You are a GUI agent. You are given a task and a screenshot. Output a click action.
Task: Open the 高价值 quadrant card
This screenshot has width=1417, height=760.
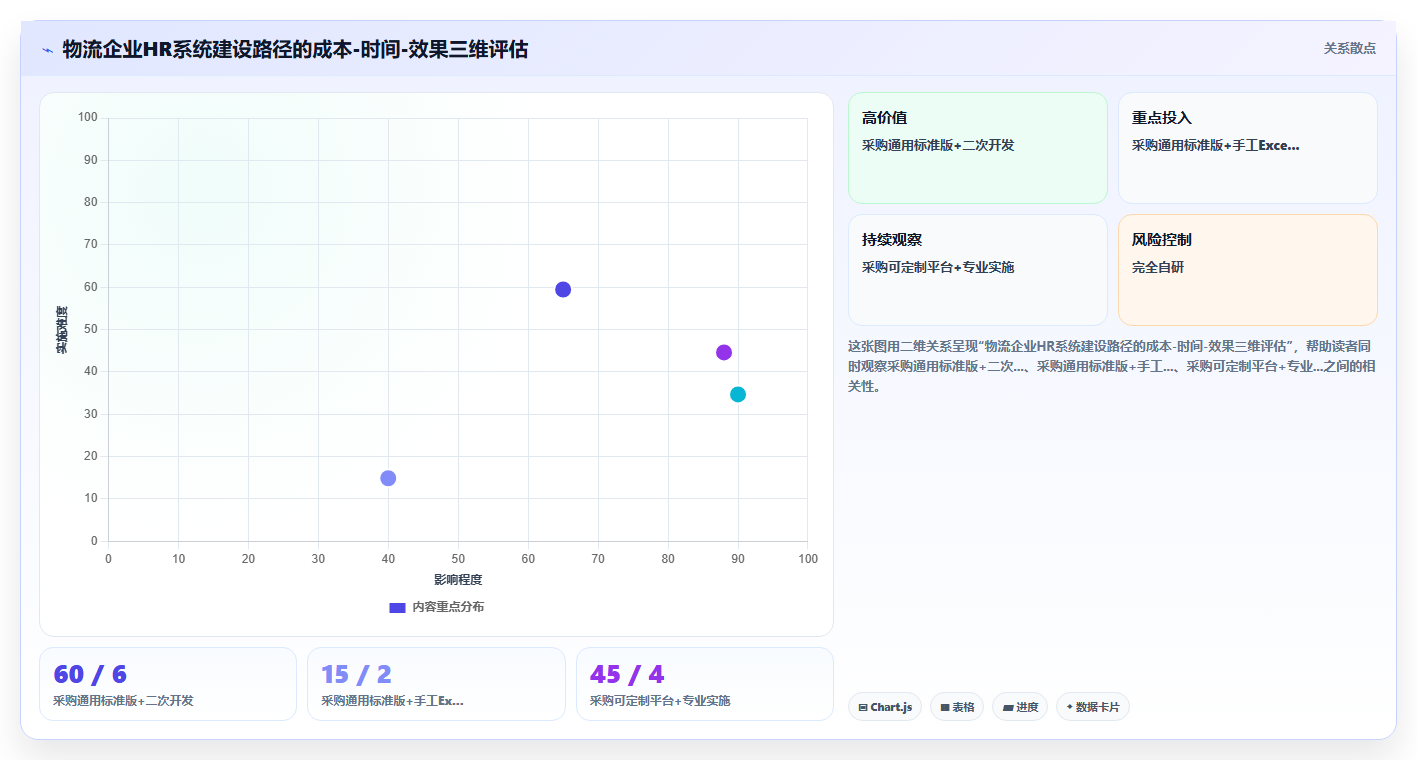[978, 148]
